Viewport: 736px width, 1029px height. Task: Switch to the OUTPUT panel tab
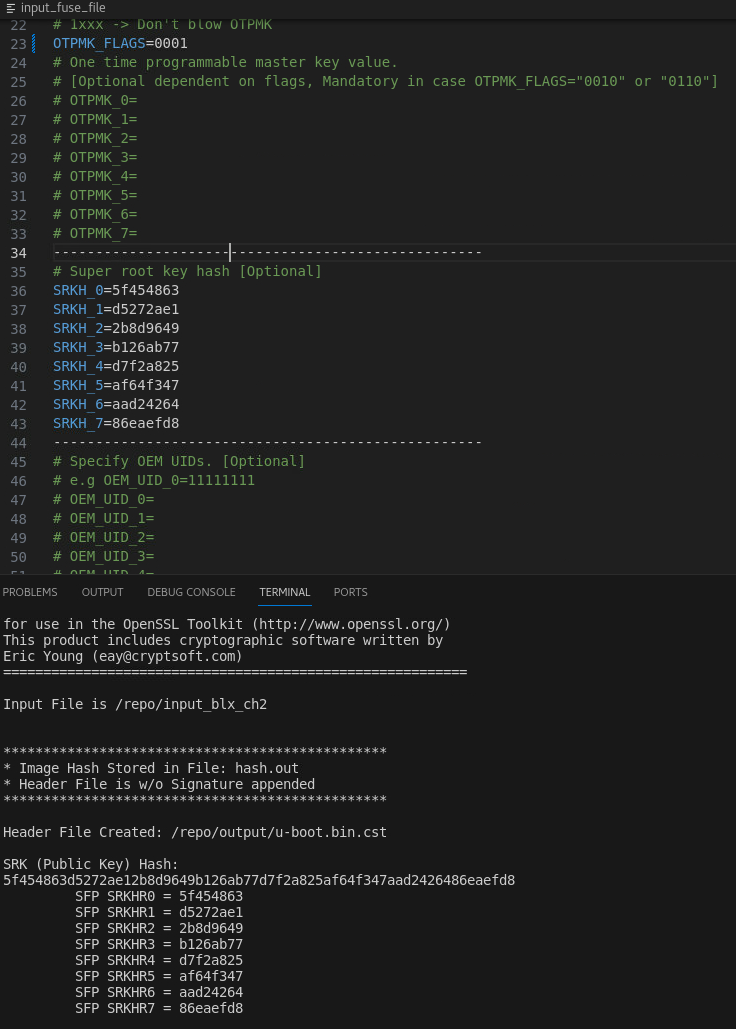[x=102, y=592]
